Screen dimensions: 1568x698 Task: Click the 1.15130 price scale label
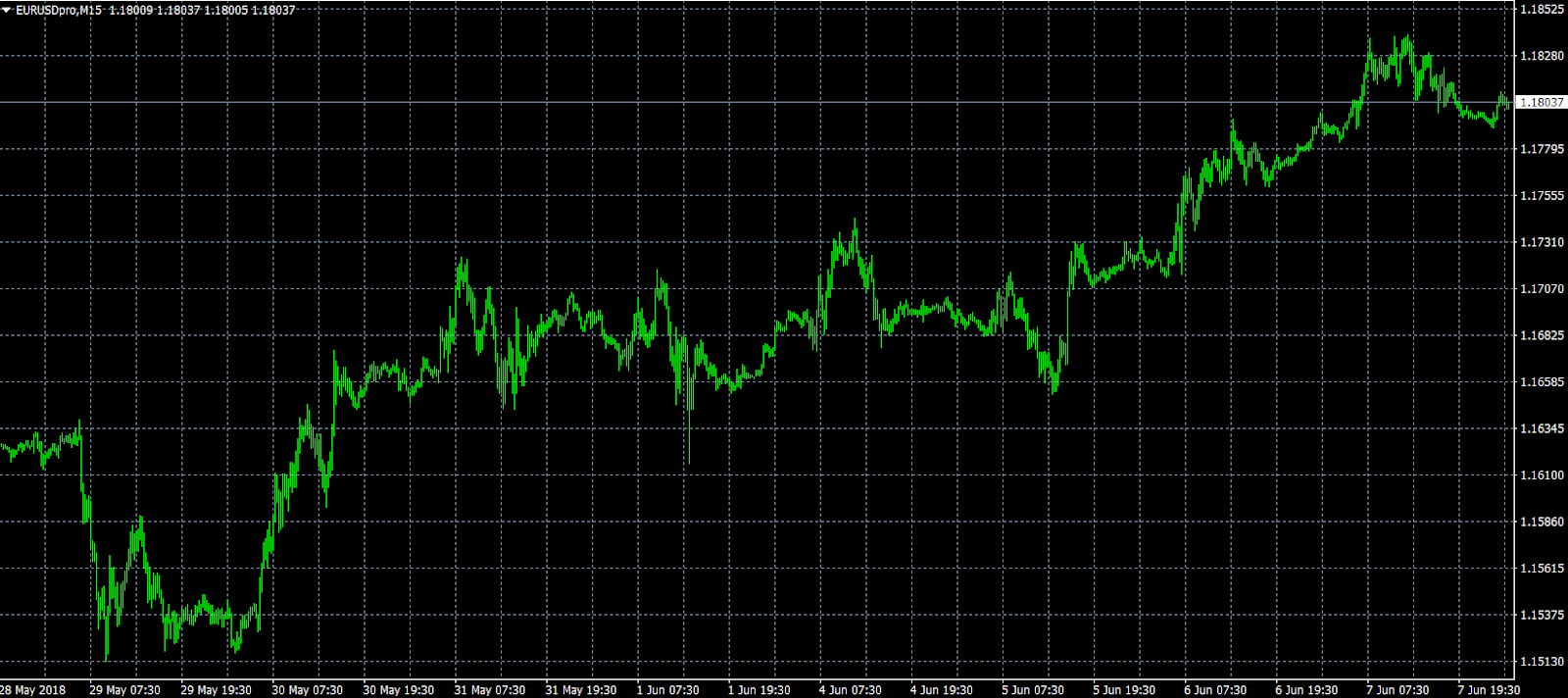1542,662
